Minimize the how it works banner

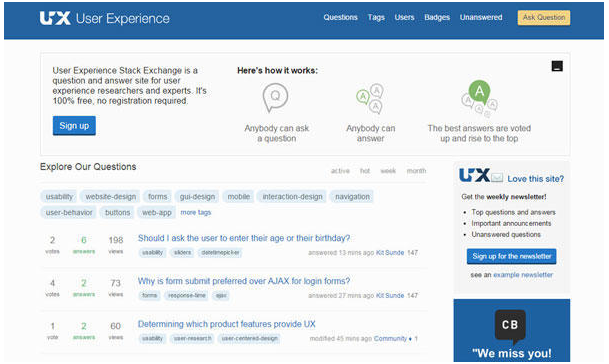(x=557, y=66)
